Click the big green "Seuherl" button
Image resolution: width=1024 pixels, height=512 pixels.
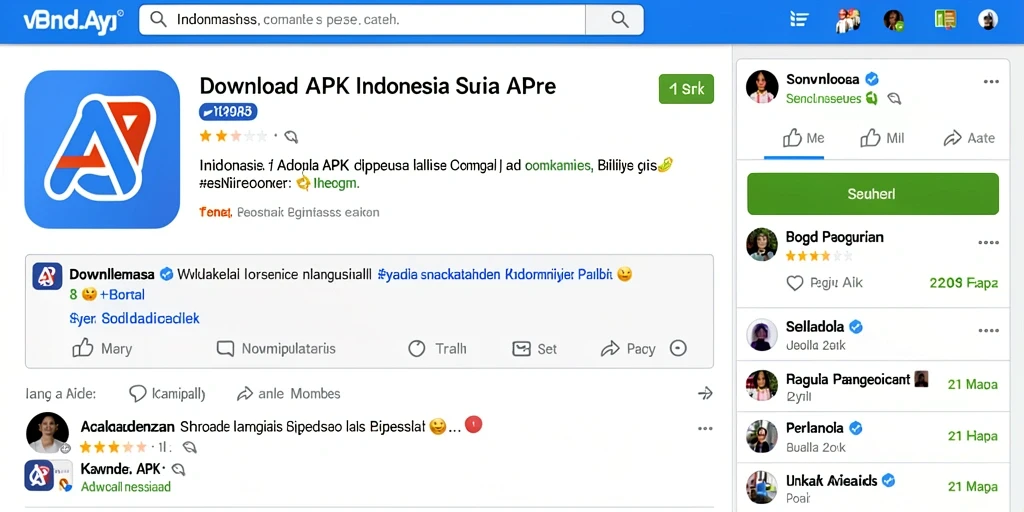coord(873,194)
